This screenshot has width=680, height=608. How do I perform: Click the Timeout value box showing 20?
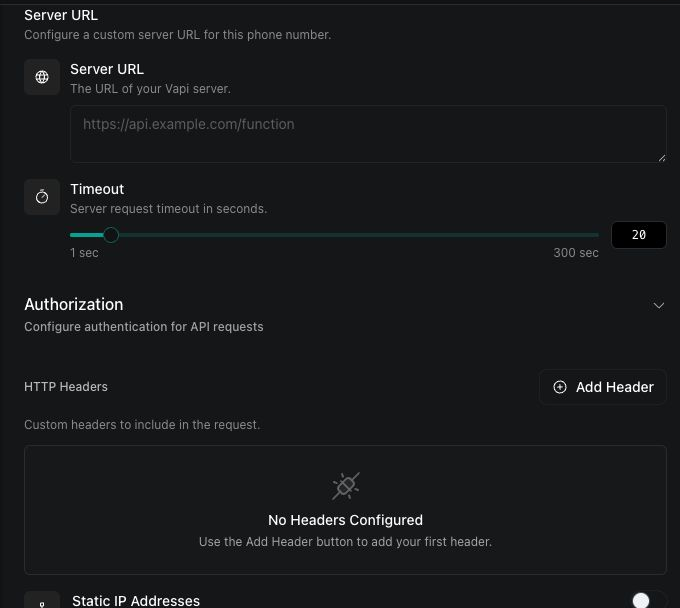[638, 235]
